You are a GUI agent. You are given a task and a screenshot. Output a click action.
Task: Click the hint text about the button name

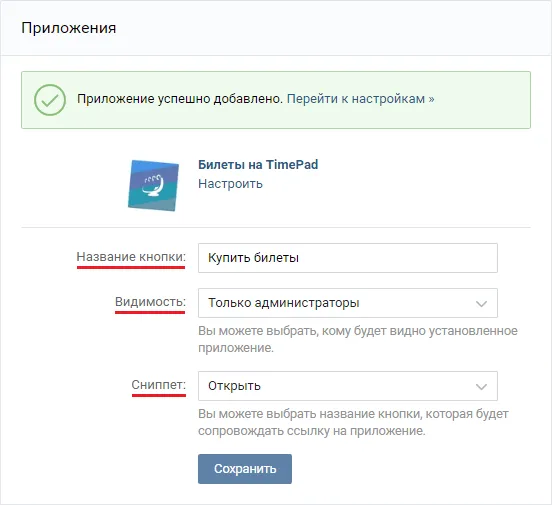pyautogui.click(x=353, y=422)
